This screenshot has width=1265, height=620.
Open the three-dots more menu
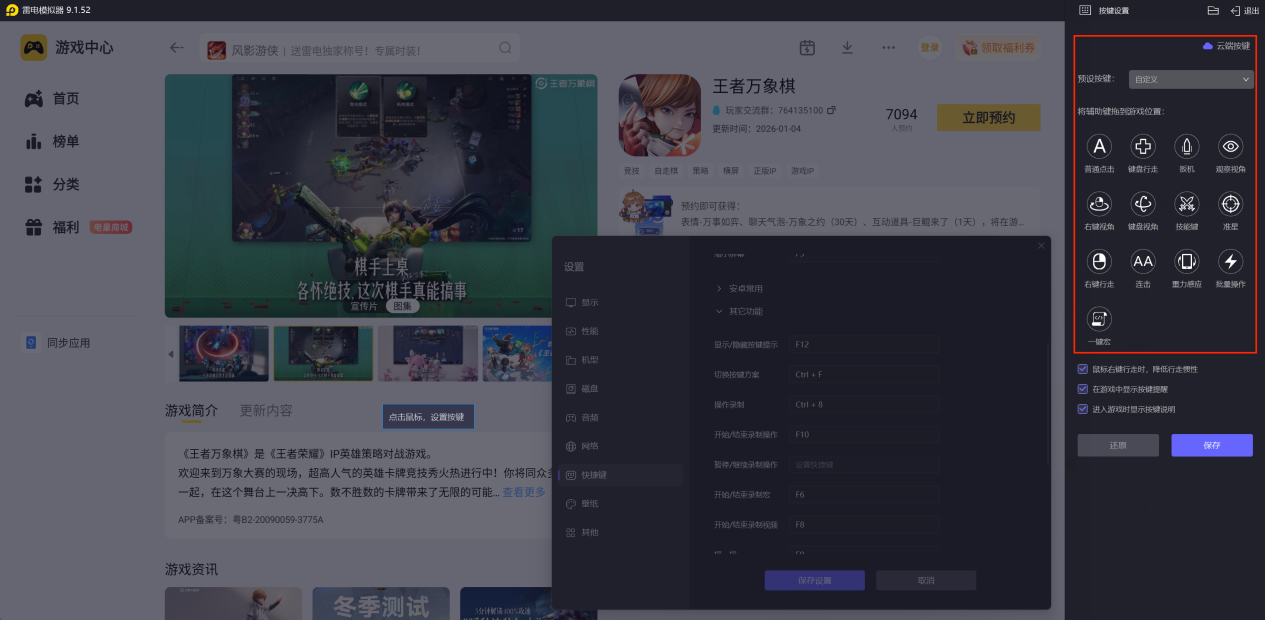(x=888, y=47)
